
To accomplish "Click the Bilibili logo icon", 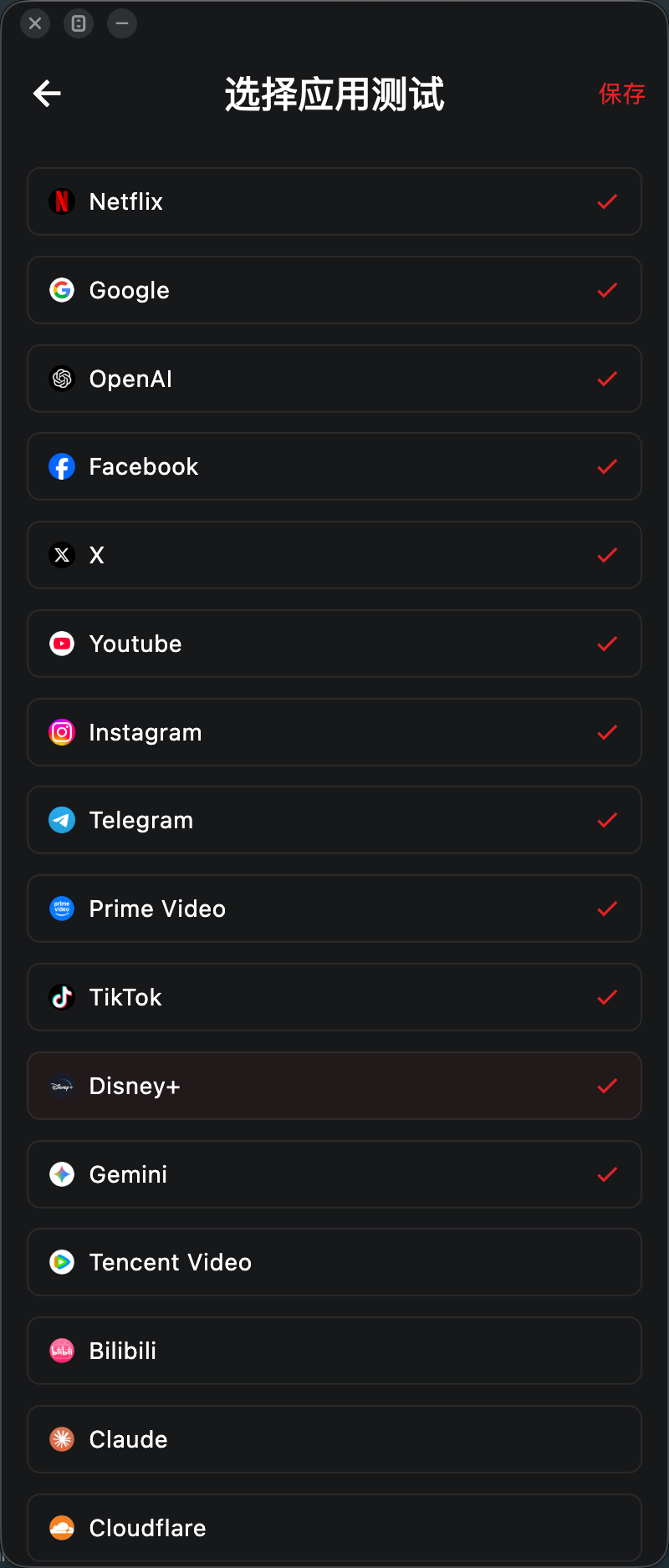I will point(62,1351).
